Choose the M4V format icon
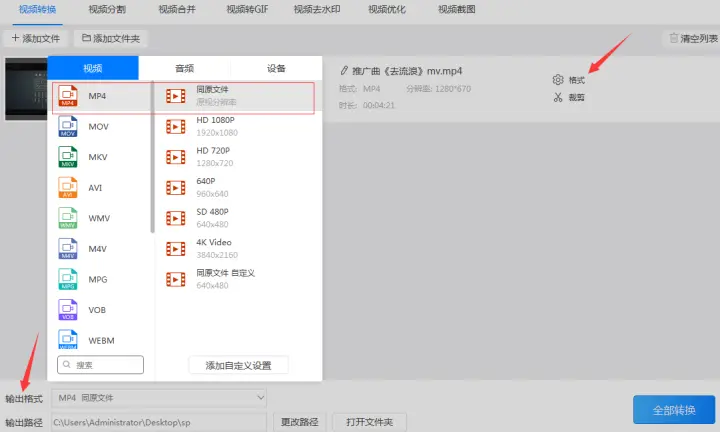 coord(68,248)
